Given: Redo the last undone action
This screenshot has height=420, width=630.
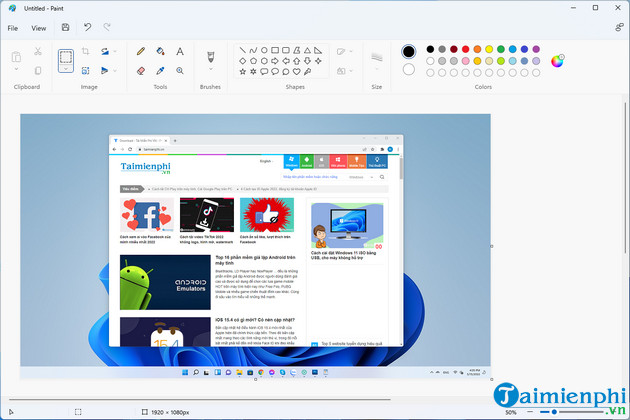Looking at the screenshot, I should click(x=107, y=27).
